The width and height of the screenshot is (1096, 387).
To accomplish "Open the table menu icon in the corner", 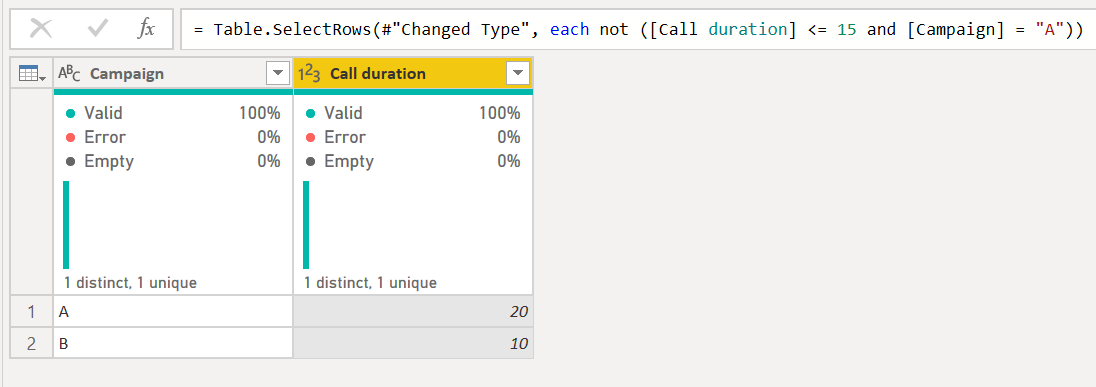I will pos(31,73).
